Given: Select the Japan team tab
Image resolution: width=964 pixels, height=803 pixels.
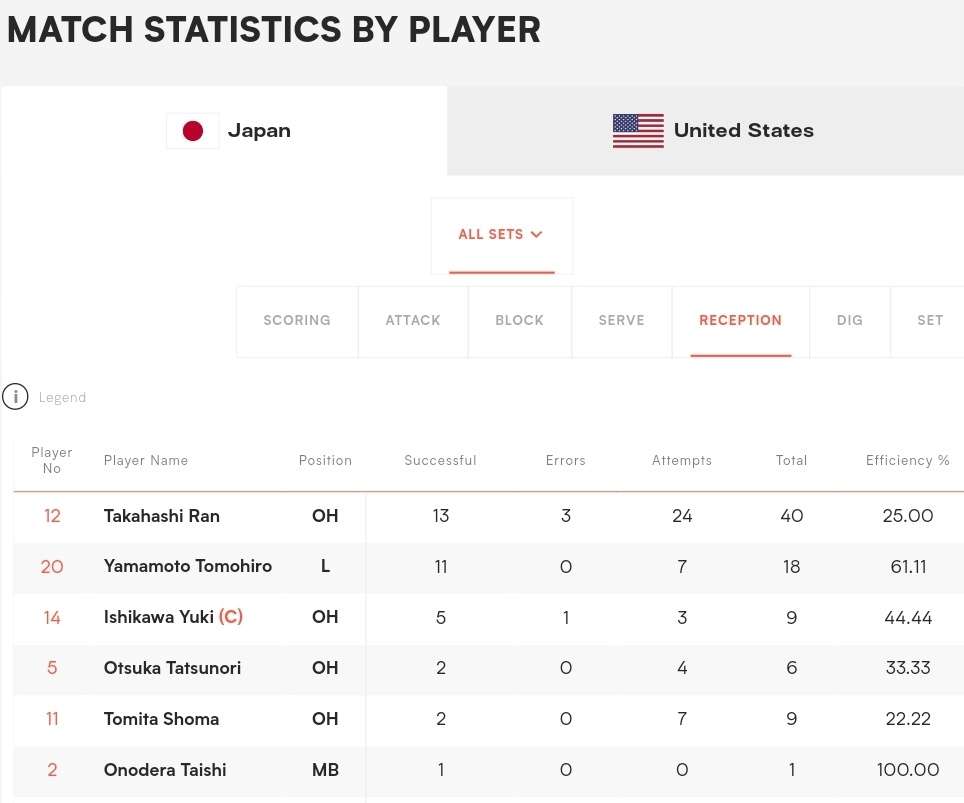Looking at the screenshot, I should (x=224, y=131).
